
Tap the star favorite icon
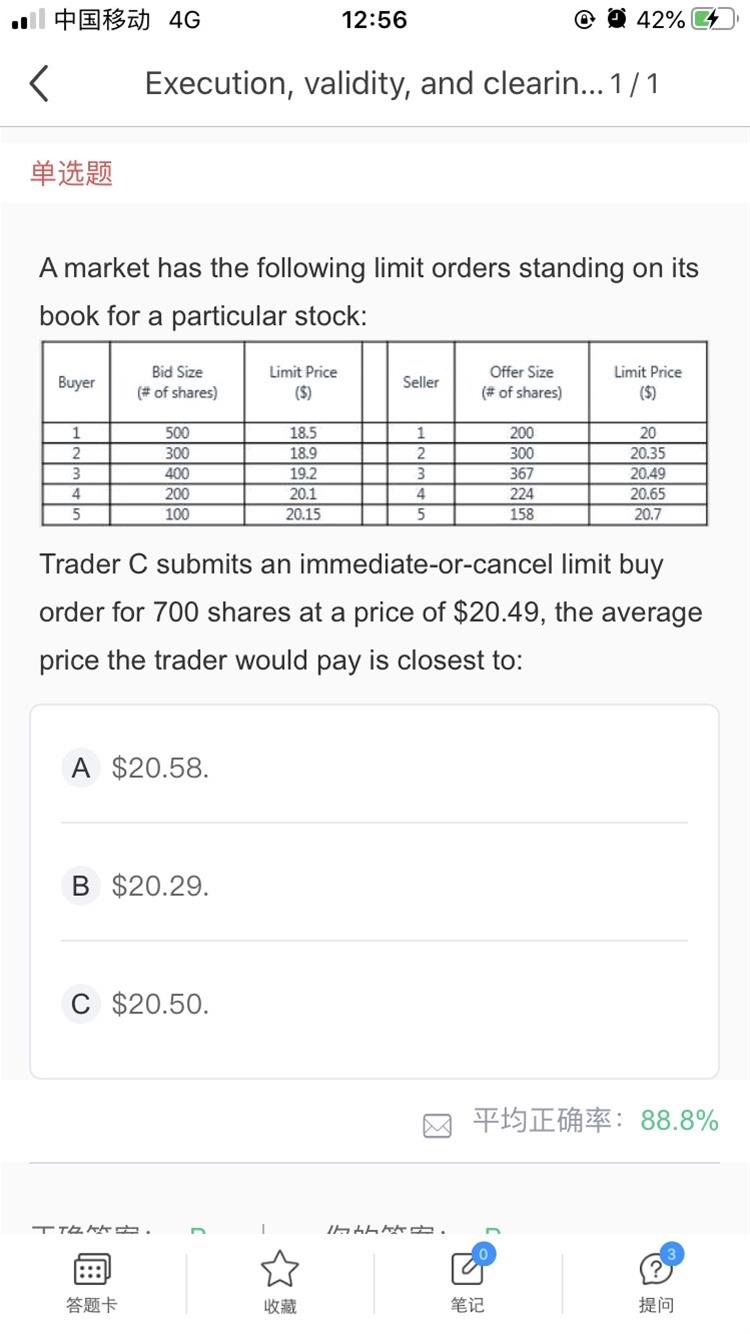coord(279,1269)
